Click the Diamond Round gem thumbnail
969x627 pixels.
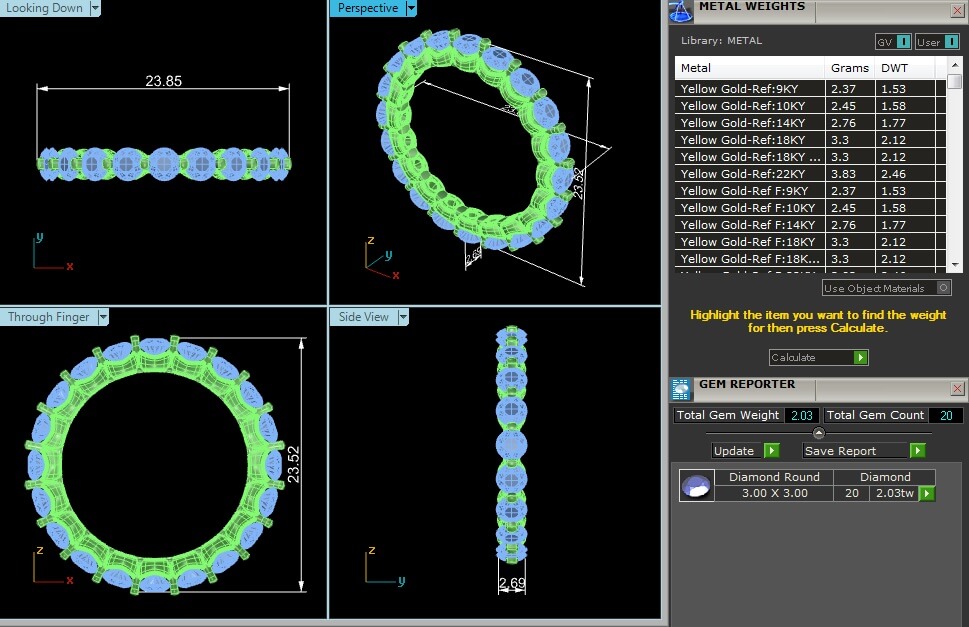point(691,486)
